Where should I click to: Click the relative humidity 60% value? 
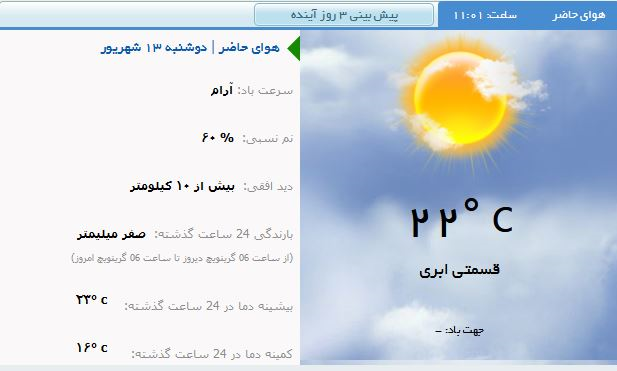(x=218, y=138)
